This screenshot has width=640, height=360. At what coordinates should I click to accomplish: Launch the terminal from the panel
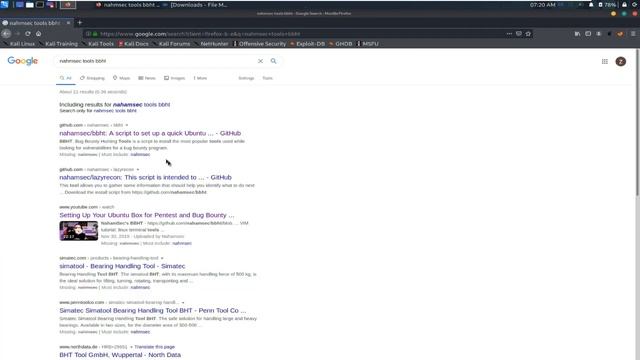coord(40,5)
